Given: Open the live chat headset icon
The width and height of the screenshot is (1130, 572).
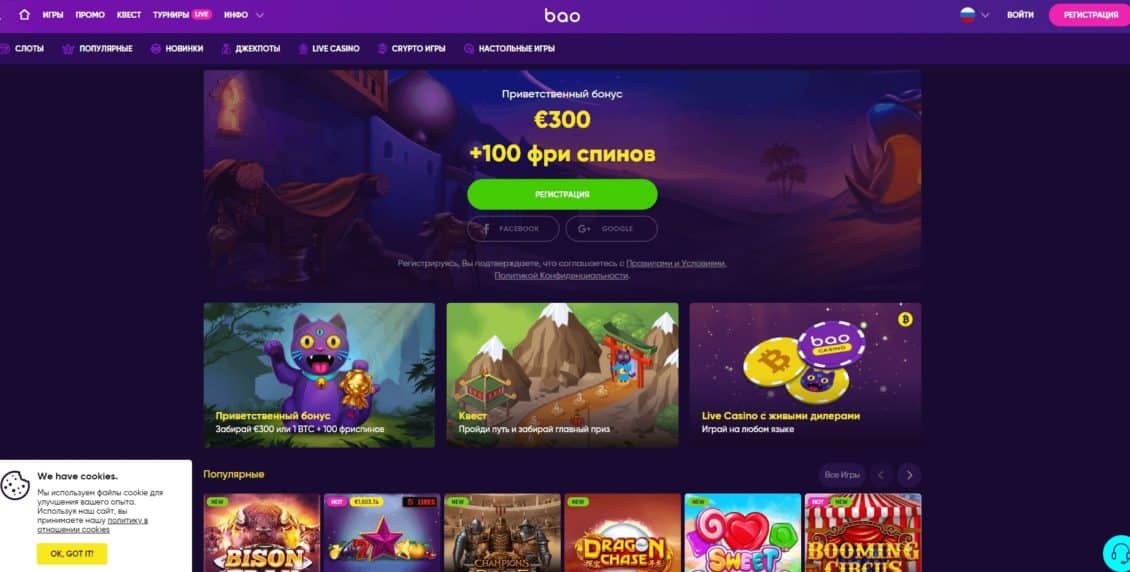Looking at the screenshot, I should tap(1118, 553).
